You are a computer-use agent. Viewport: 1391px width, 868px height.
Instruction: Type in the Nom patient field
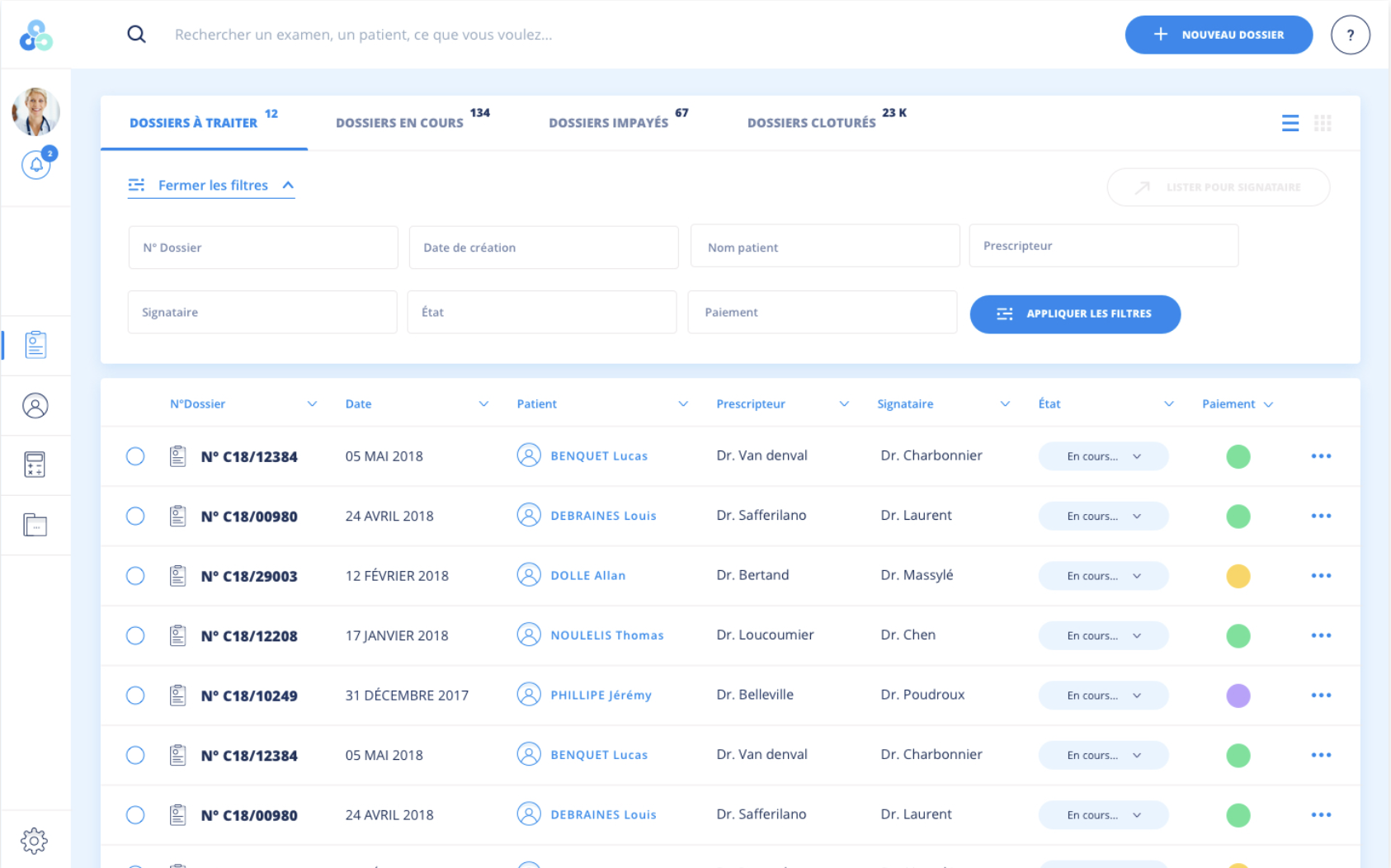point(824,246)
